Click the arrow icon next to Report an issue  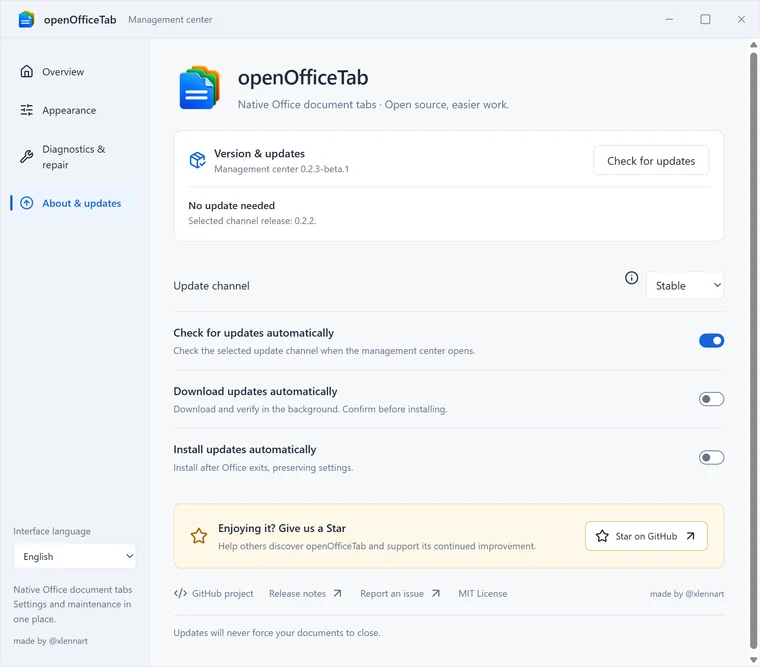pyautogui.click(x=436, y=593)
